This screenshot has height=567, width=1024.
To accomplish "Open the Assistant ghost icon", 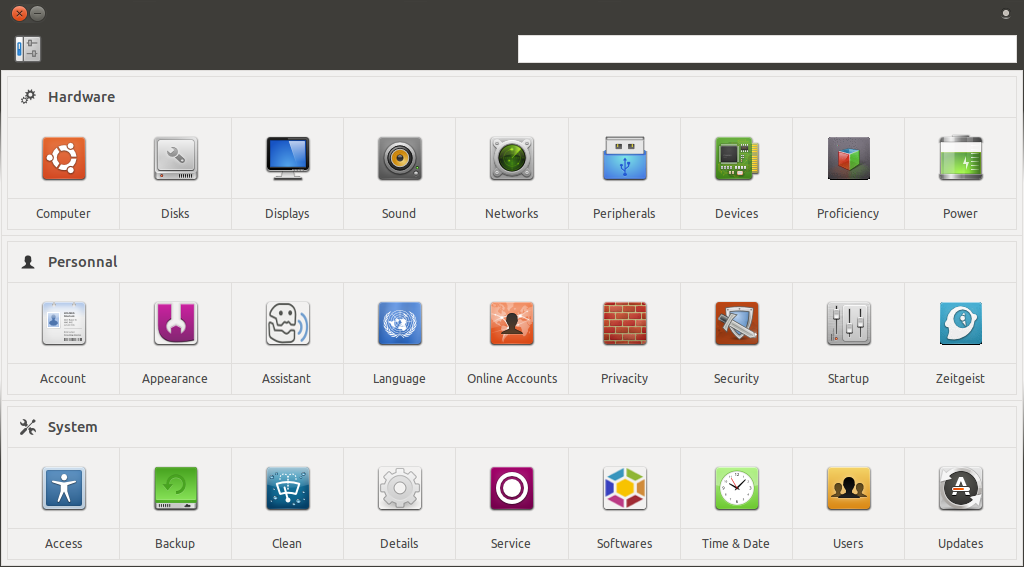I will [287, 323].
